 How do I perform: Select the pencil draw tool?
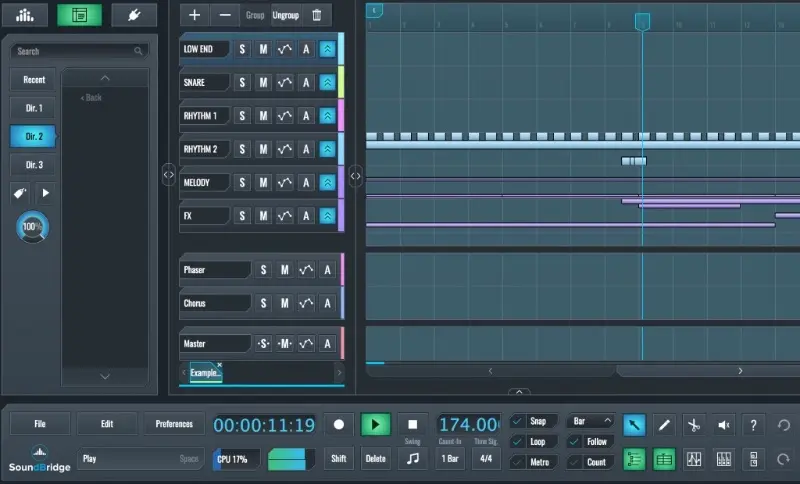point(664,425)
